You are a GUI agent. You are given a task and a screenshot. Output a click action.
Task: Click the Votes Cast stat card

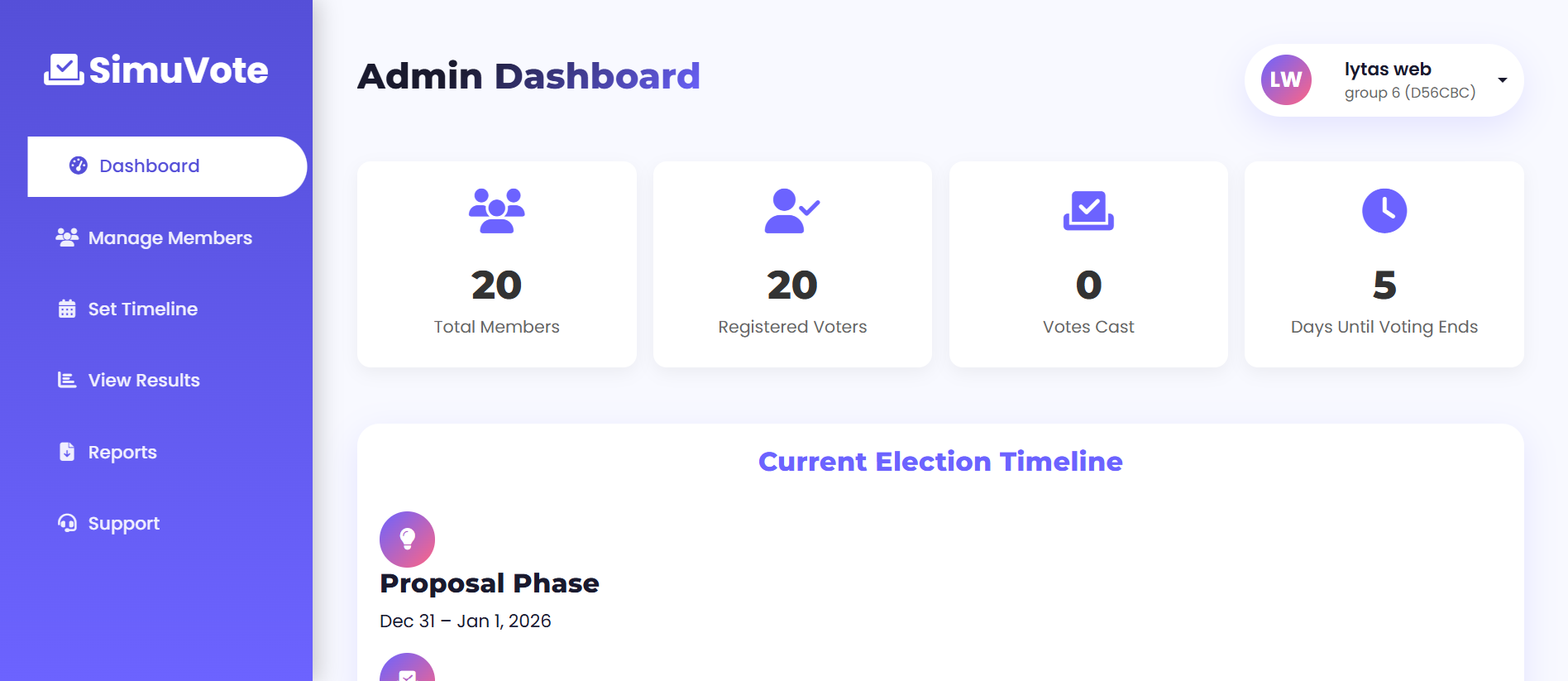coord(1088,265)
